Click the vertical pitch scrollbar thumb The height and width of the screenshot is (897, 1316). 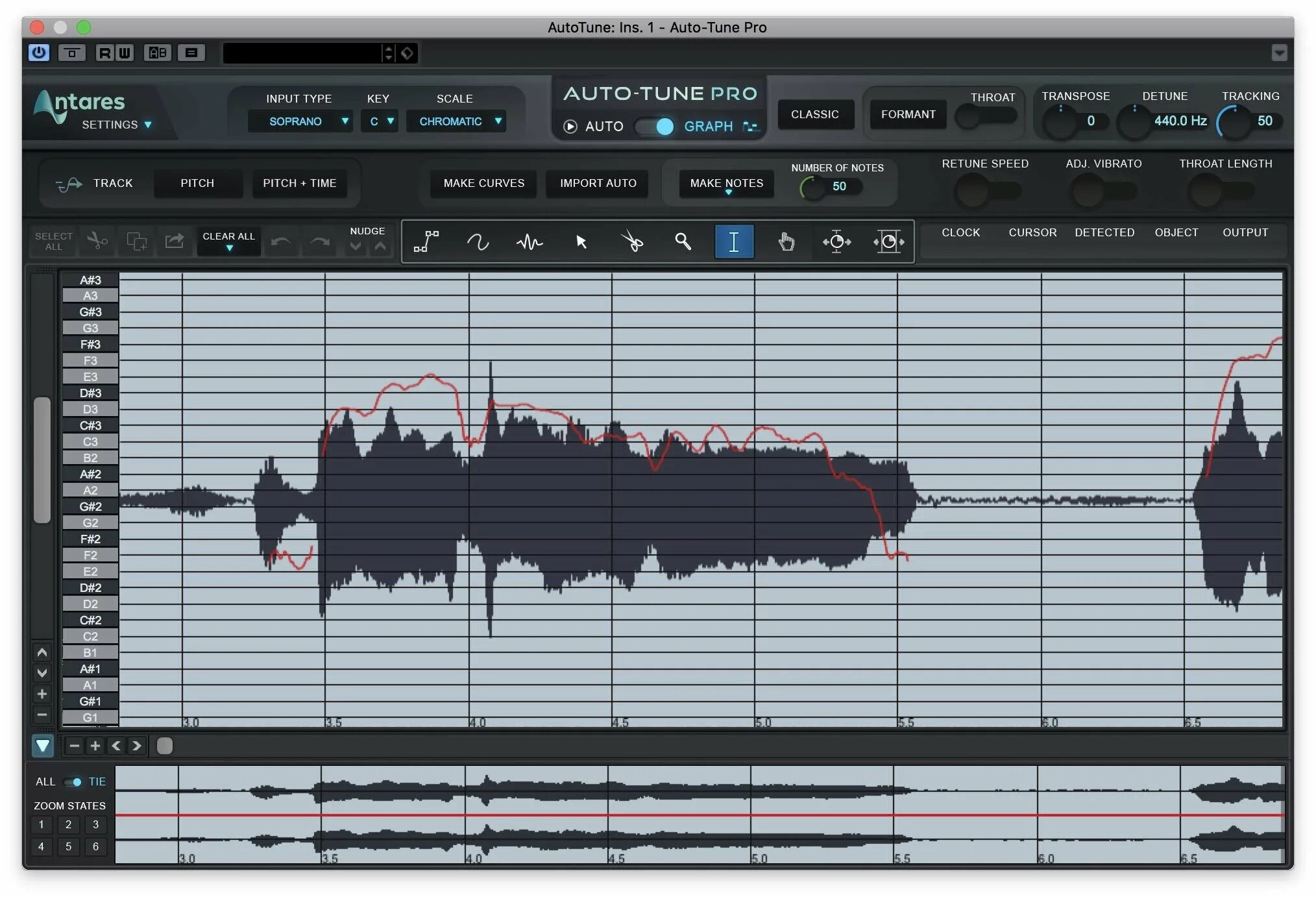pyautogui.click(x=43, y=460)
